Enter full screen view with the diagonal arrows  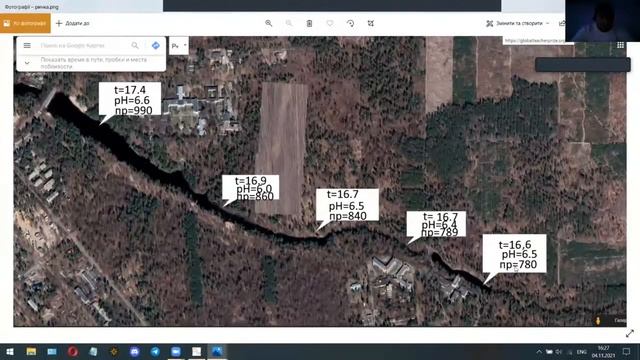[x=630, y=333]
